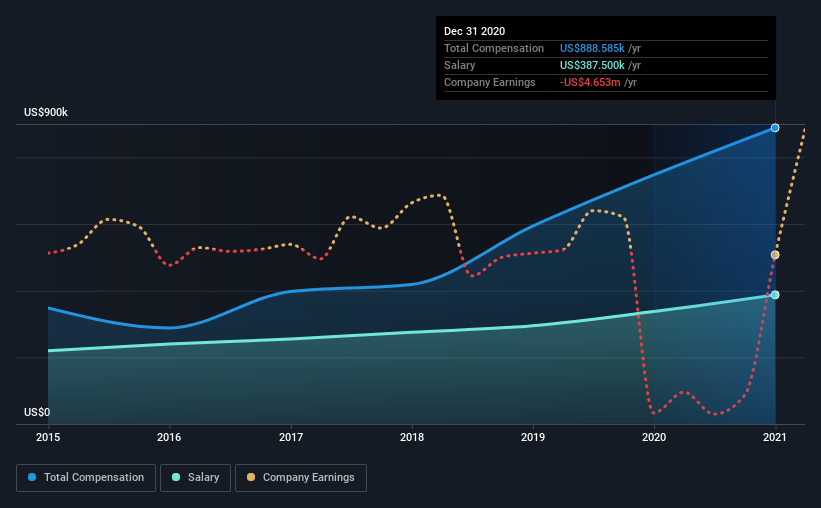The height and width of the screenshot is (508, 821).
Task: Click the US$900k y-axis label
Action: [46, 113]
